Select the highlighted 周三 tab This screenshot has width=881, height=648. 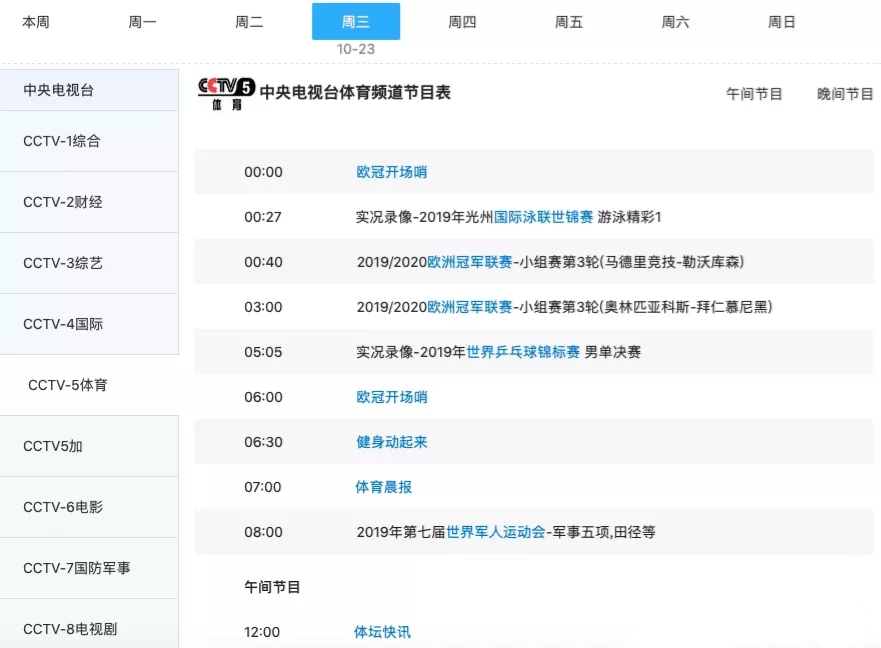pos(356,21)
